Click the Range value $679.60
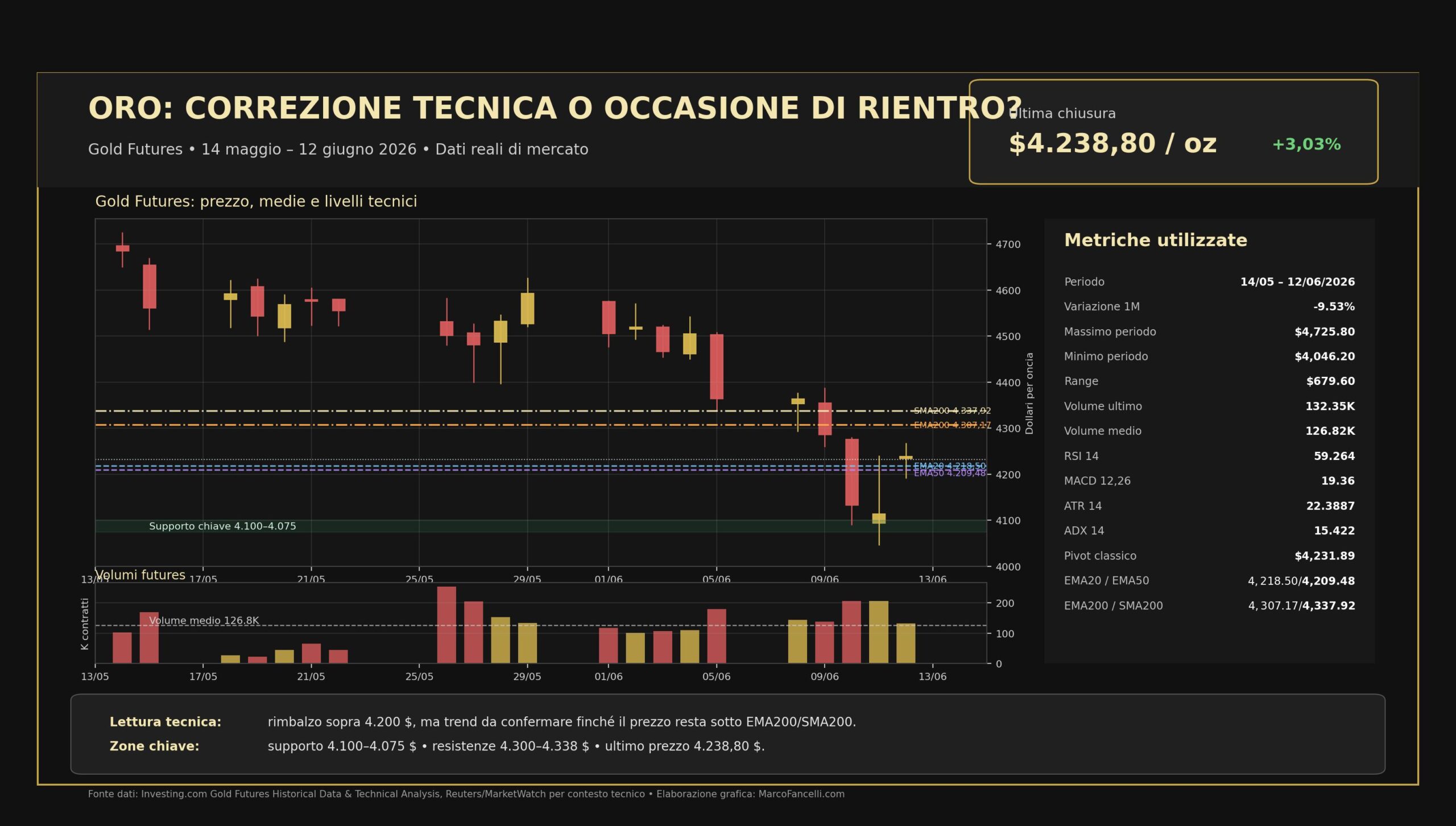The width and height of the screenshot is (1456, 826). pyautogui.click(x=1330, y=381)
